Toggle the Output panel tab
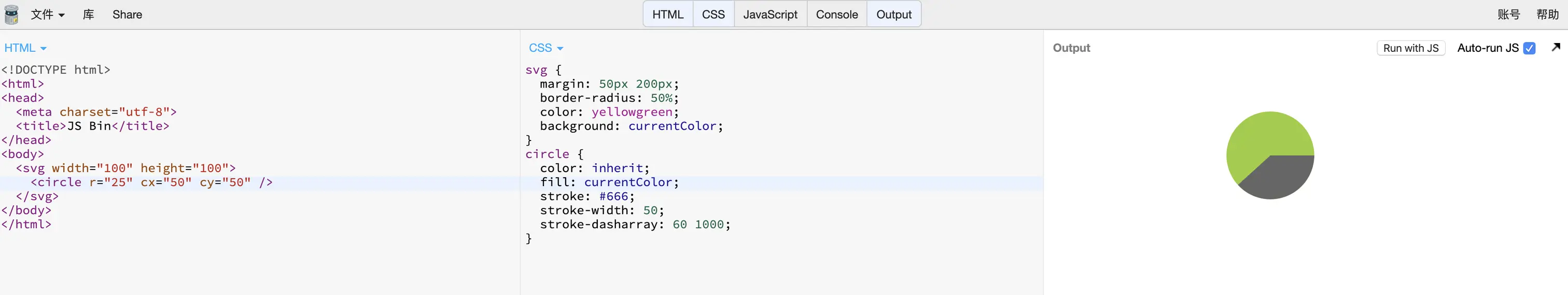The height and width of the screenshot is (295, 1568). click(x=893, y=15)
